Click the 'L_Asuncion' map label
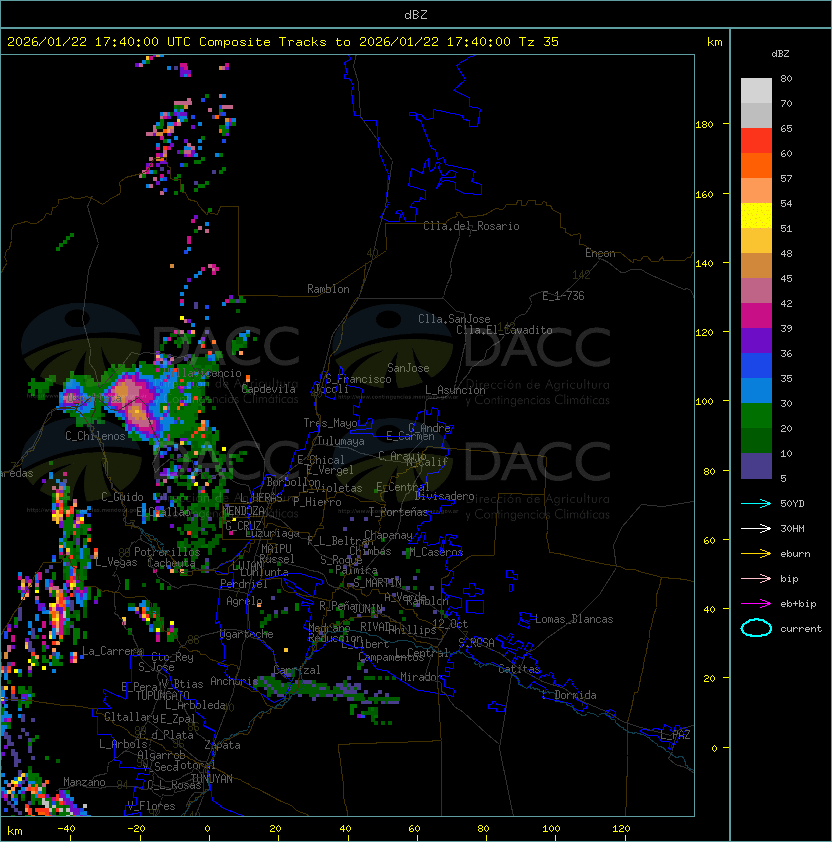 click(x=455, y=390)
